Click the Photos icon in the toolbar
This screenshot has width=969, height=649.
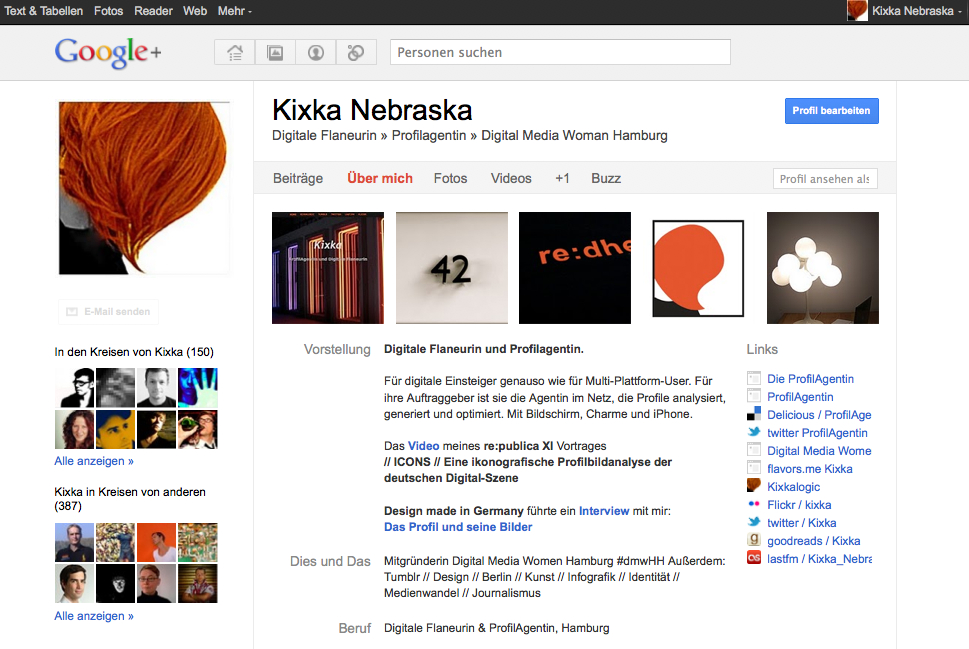[x=275, y=53]
